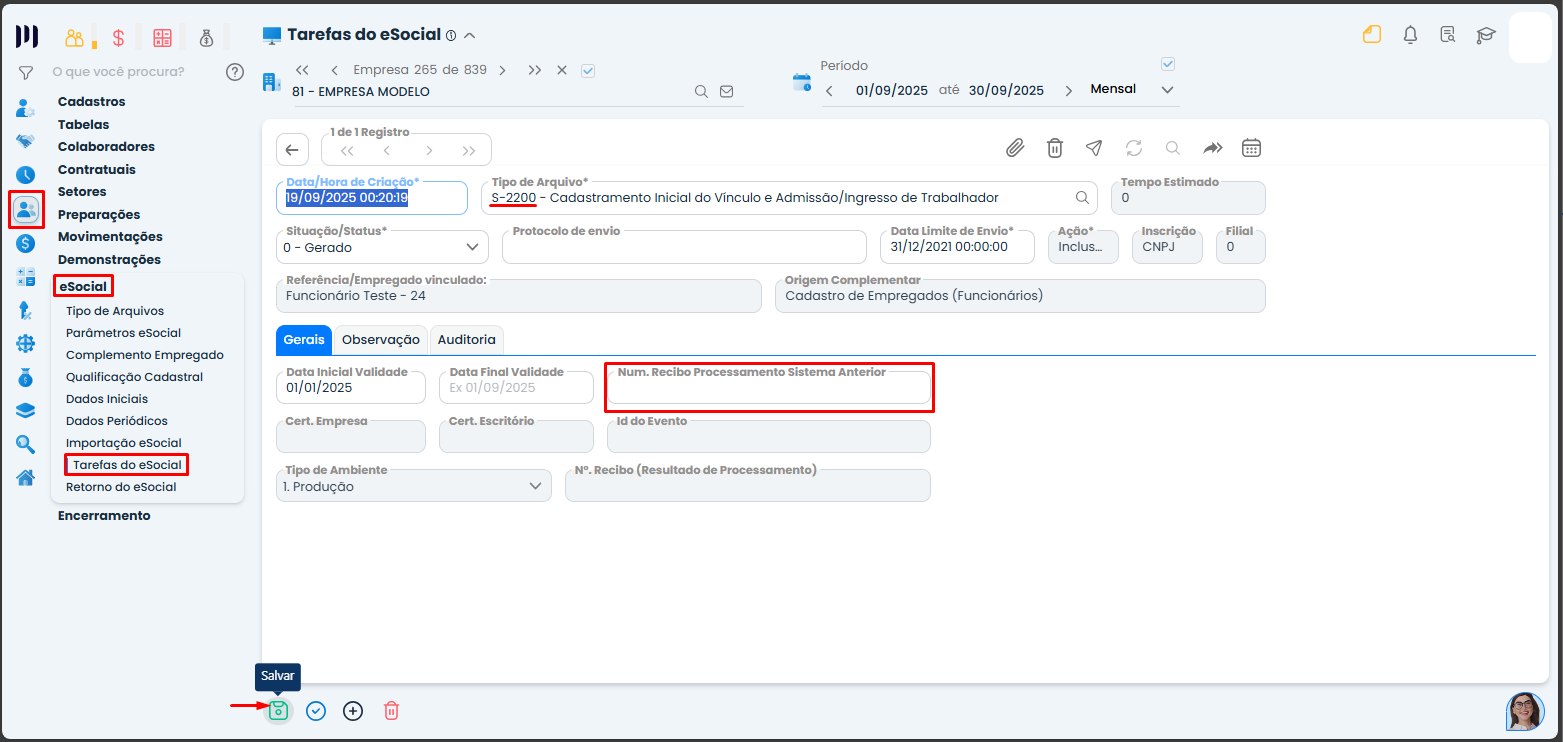Click the graduation cap icon
Viewport: 1563px width, 742px height.
(1486, 35)
